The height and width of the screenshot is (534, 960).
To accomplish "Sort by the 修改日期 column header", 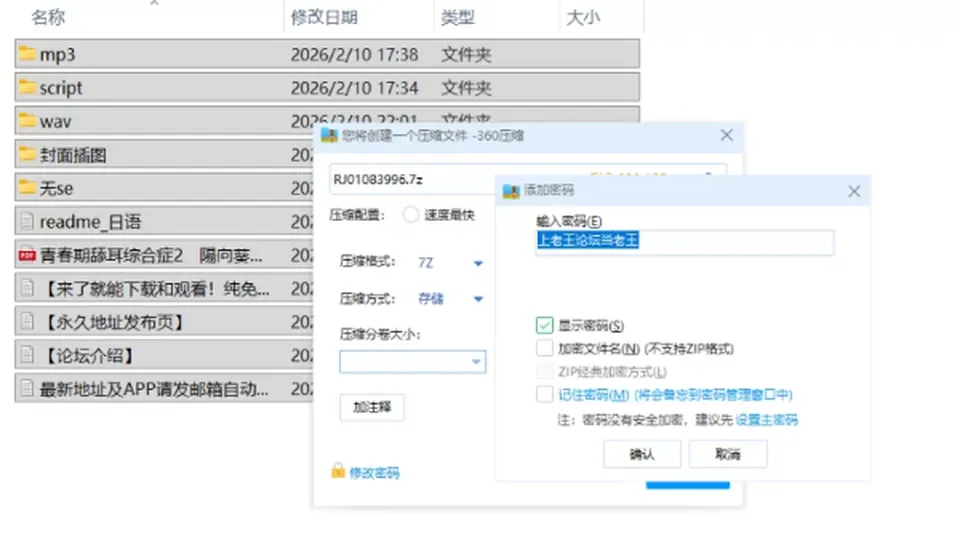I will (x=324, y=17).
